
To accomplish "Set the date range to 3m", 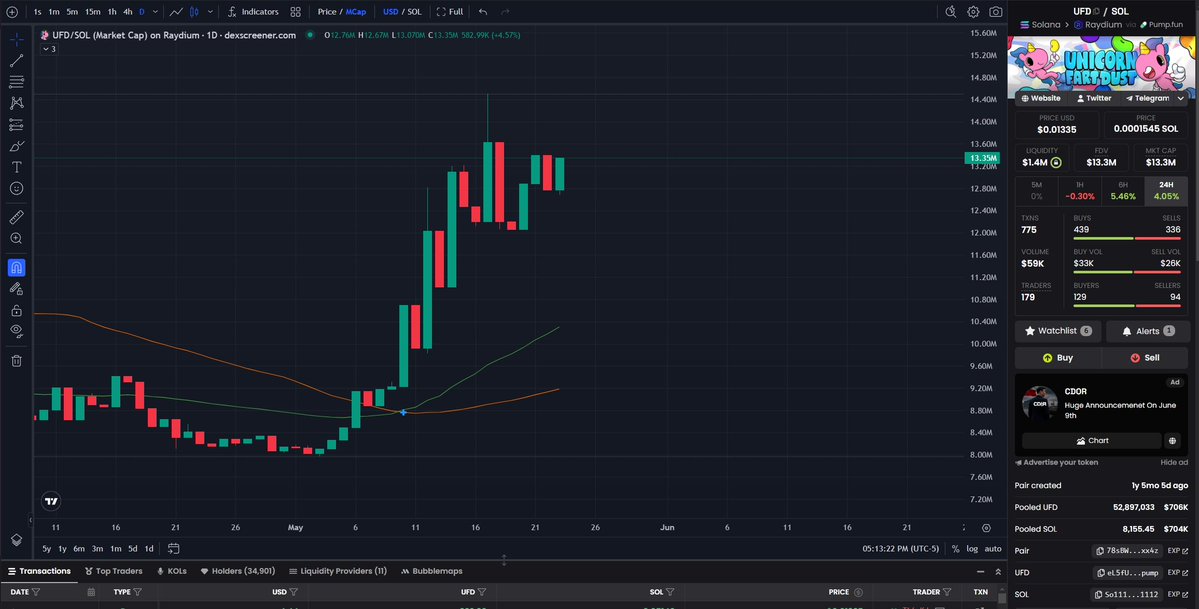I will point(97,549).
